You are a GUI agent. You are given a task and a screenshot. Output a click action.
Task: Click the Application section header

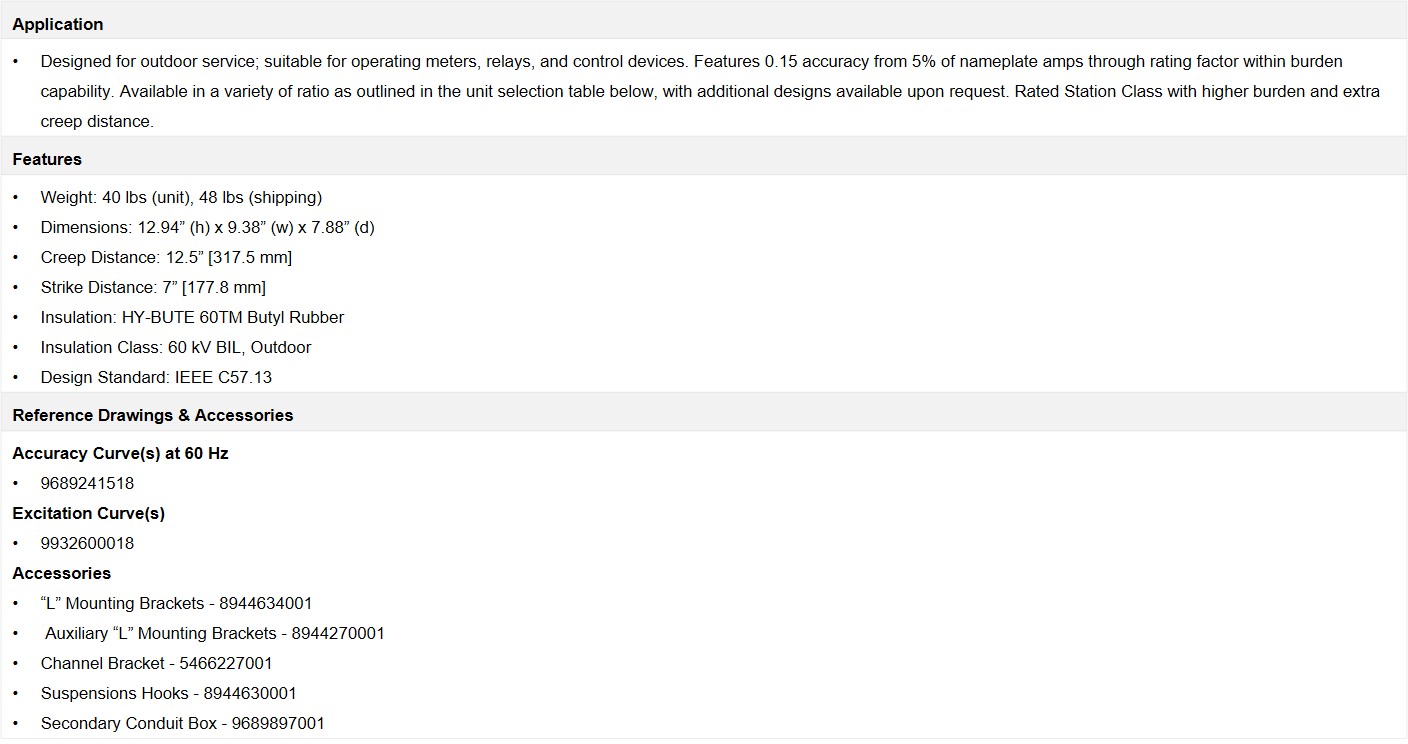pos(704,23)
